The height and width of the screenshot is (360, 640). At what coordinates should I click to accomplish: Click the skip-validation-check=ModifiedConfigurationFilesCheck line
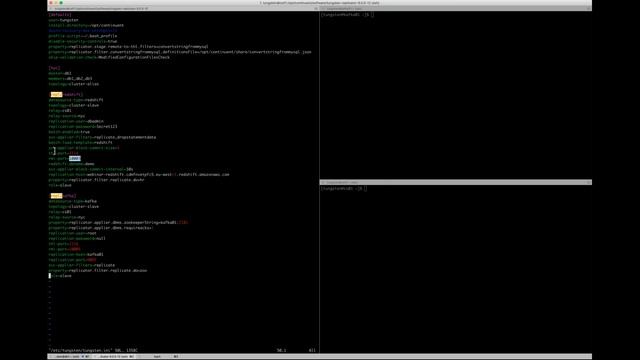[109, 57]
